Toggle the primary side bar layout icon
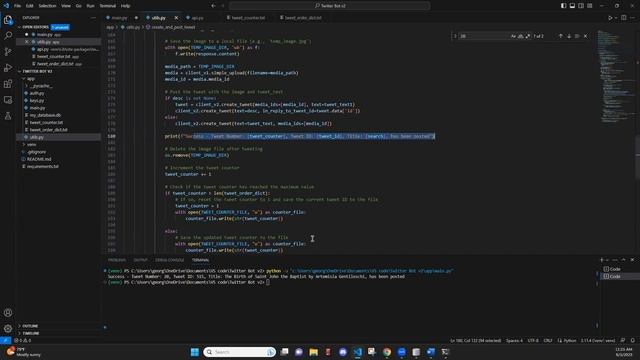Viewport: 640px width, 360px height. (x=563, y=6)
